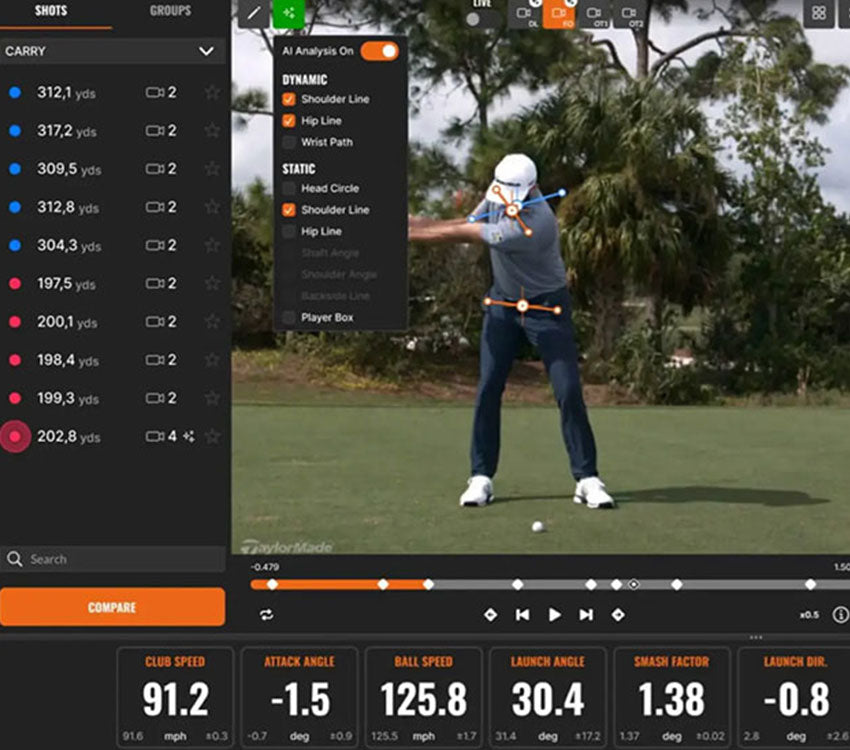The width and height of the screenshot is (850, 750).
Task: Check the Player Box option
Action: tap(289, 318)
